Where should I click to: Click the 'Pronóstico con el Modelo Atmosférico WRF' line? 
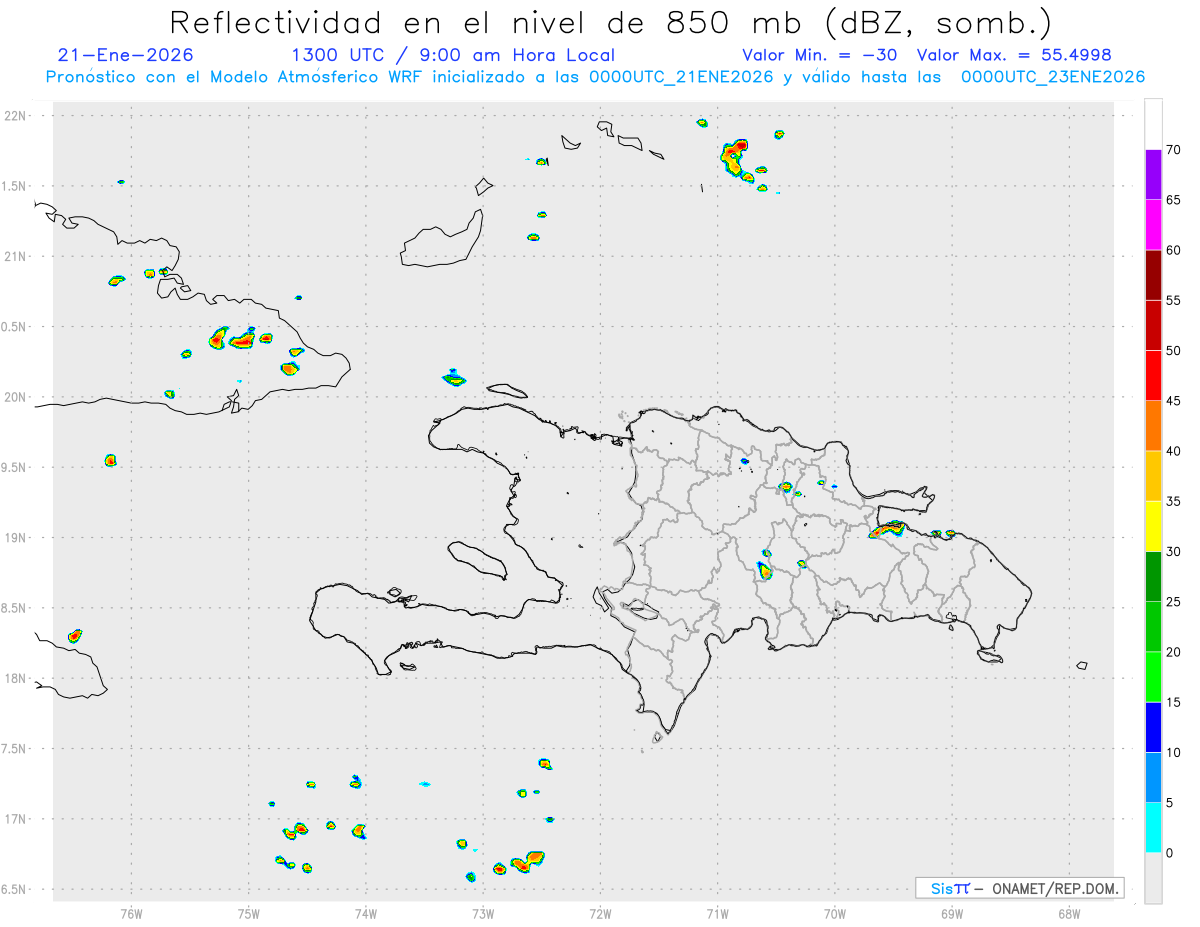tap(595, 77)
